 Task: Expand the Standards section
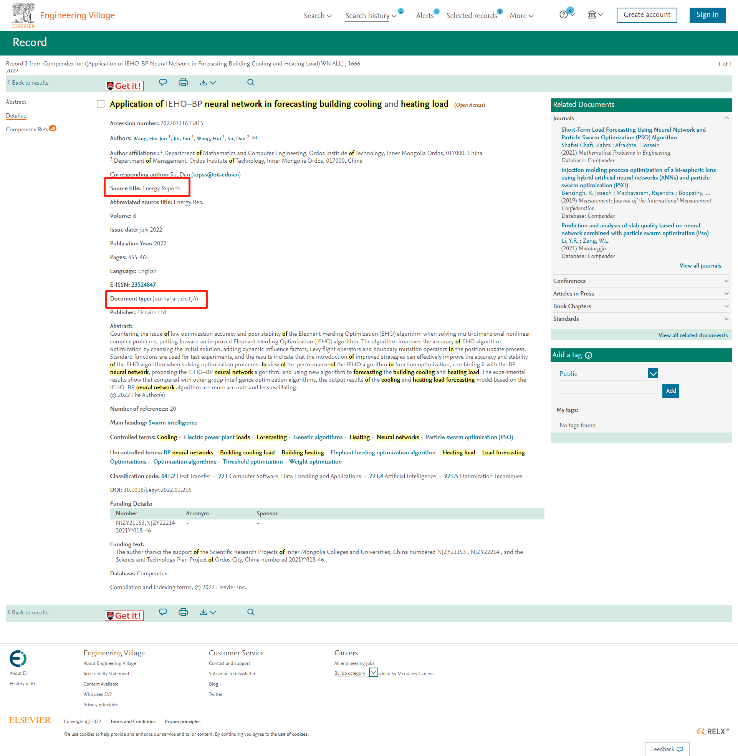click(641, 319)
